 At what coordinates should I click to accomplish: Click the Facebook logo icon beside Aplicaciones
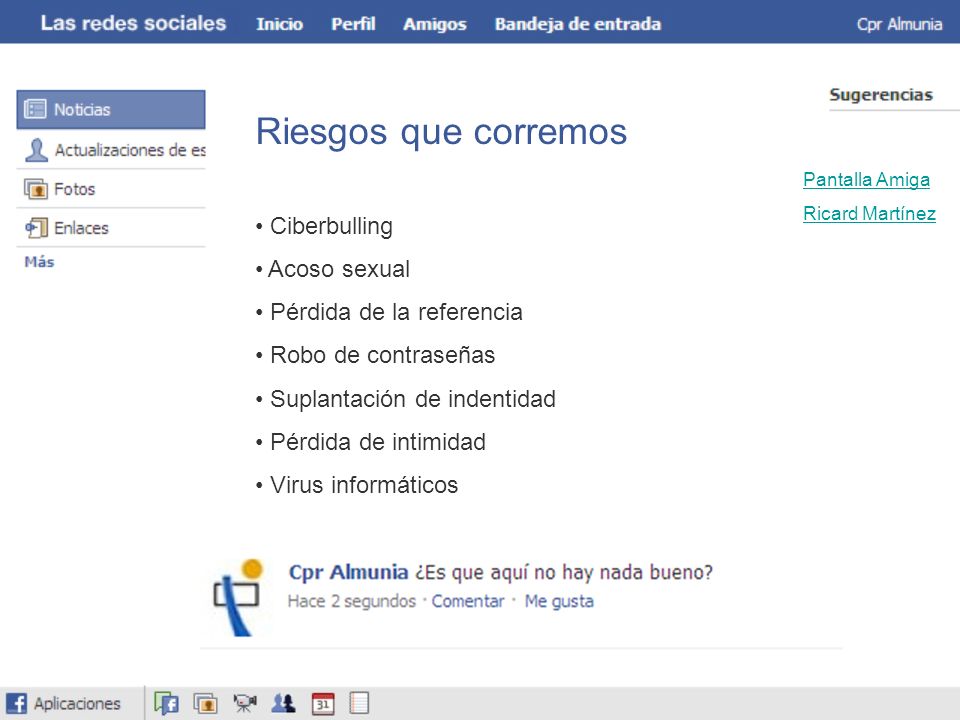17,703
